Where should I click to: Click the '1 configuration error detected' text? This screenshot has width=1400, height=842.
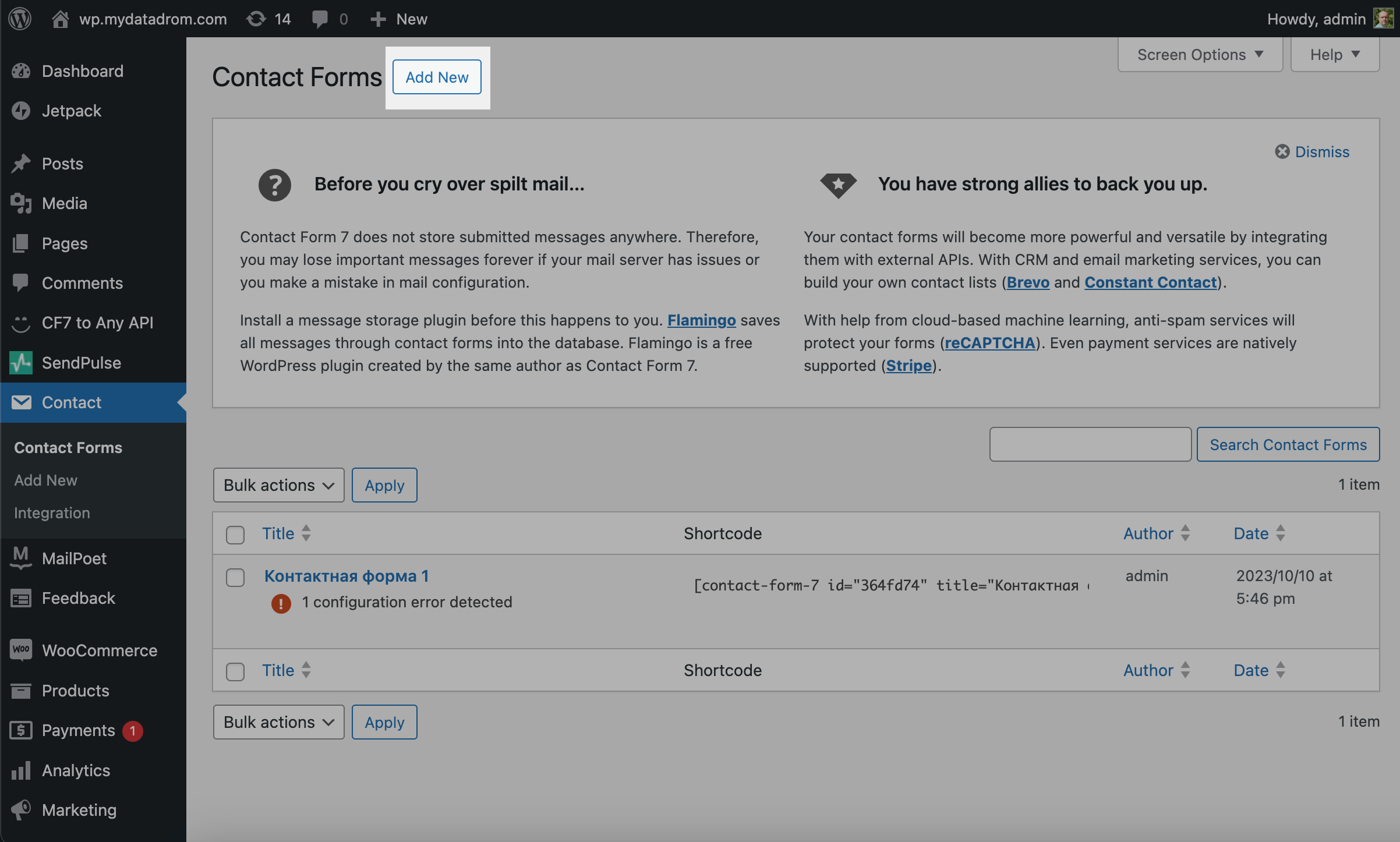pos(407,602)
